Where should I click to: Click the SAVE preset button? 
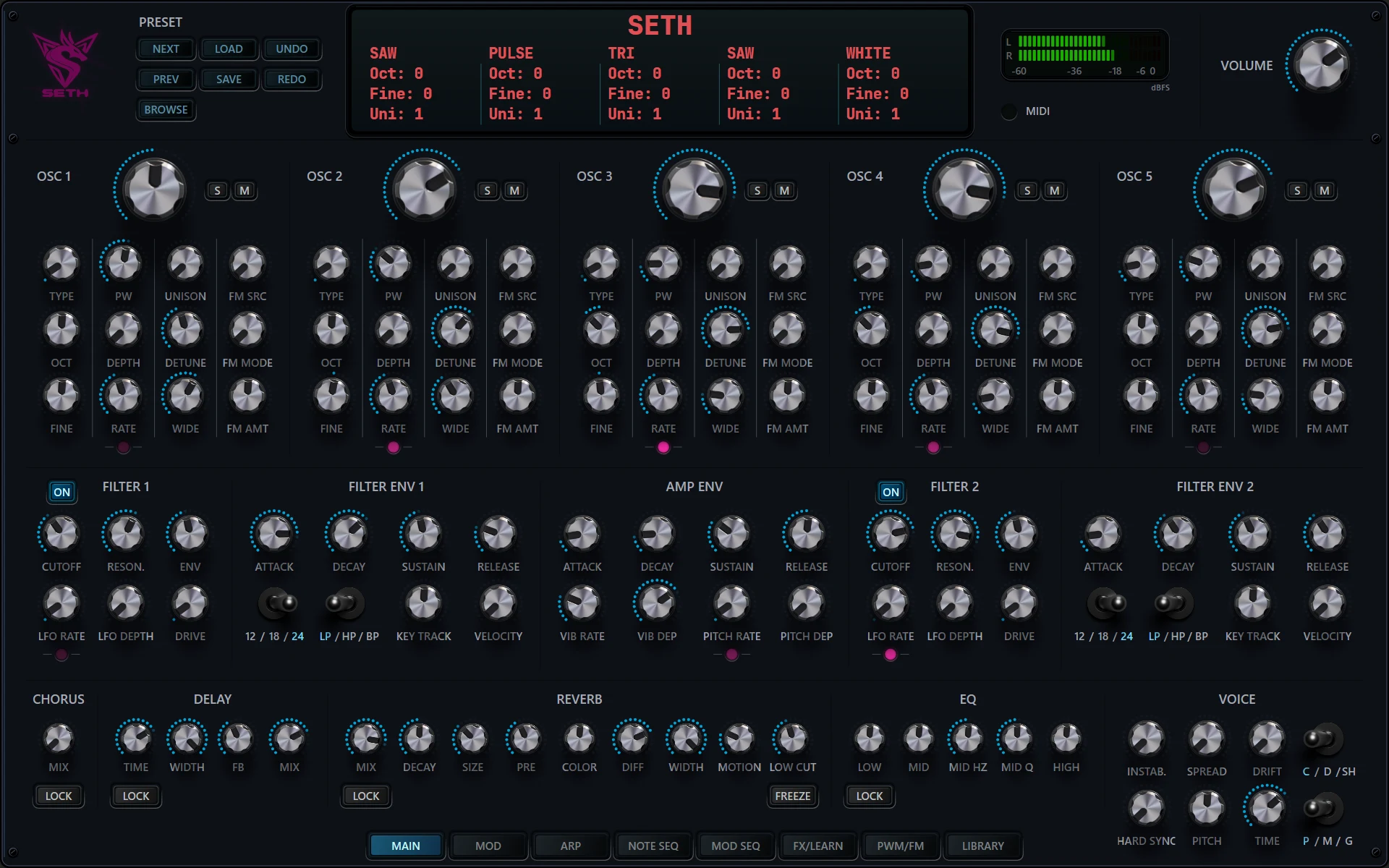coord(229,79)
